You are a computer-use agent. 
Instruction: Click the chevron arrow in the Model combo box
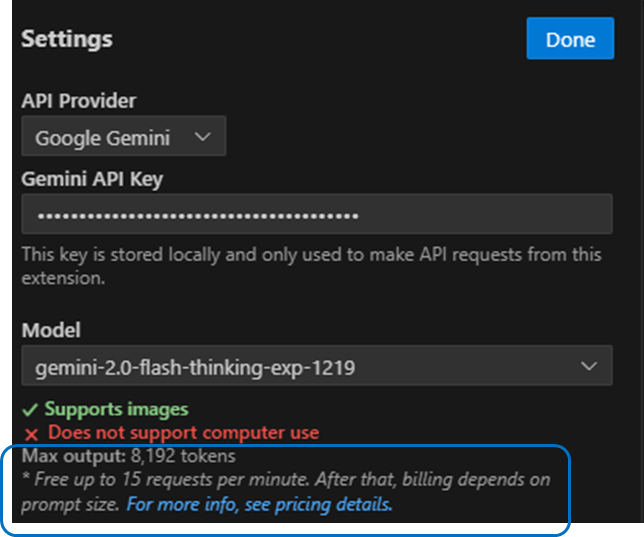coord(588,367)
